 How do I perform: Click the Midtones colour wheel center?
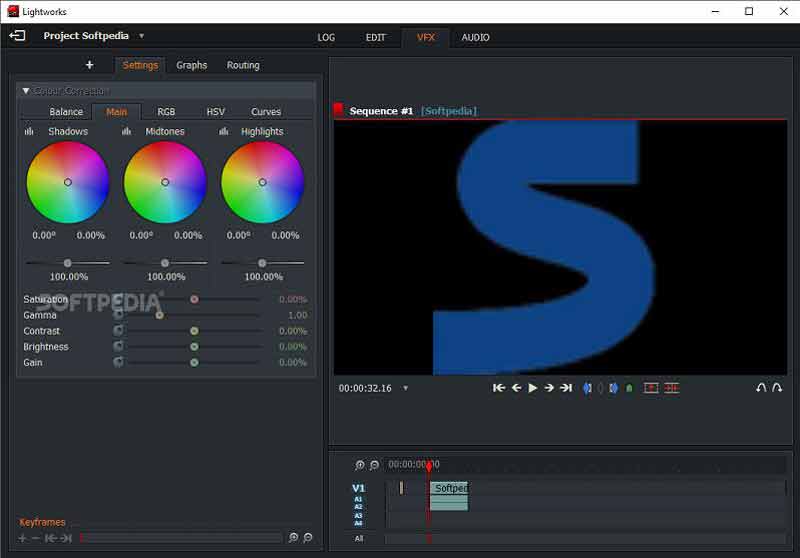click(x=165, y=182)
